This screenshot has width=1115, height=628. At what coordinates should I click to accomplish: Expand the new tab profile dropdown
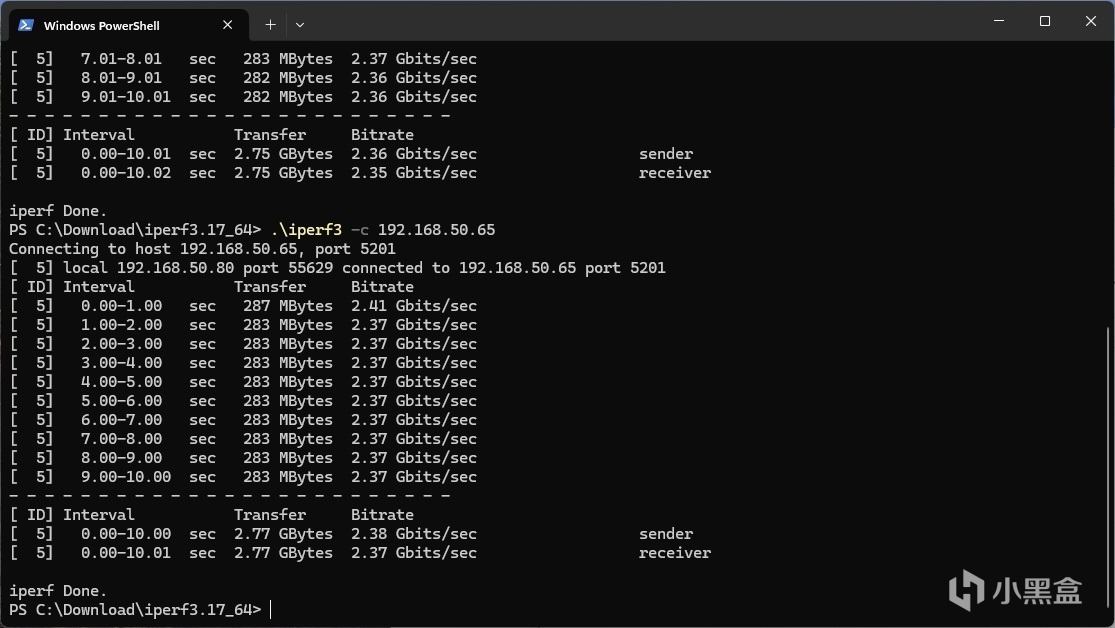coord(299,25)
